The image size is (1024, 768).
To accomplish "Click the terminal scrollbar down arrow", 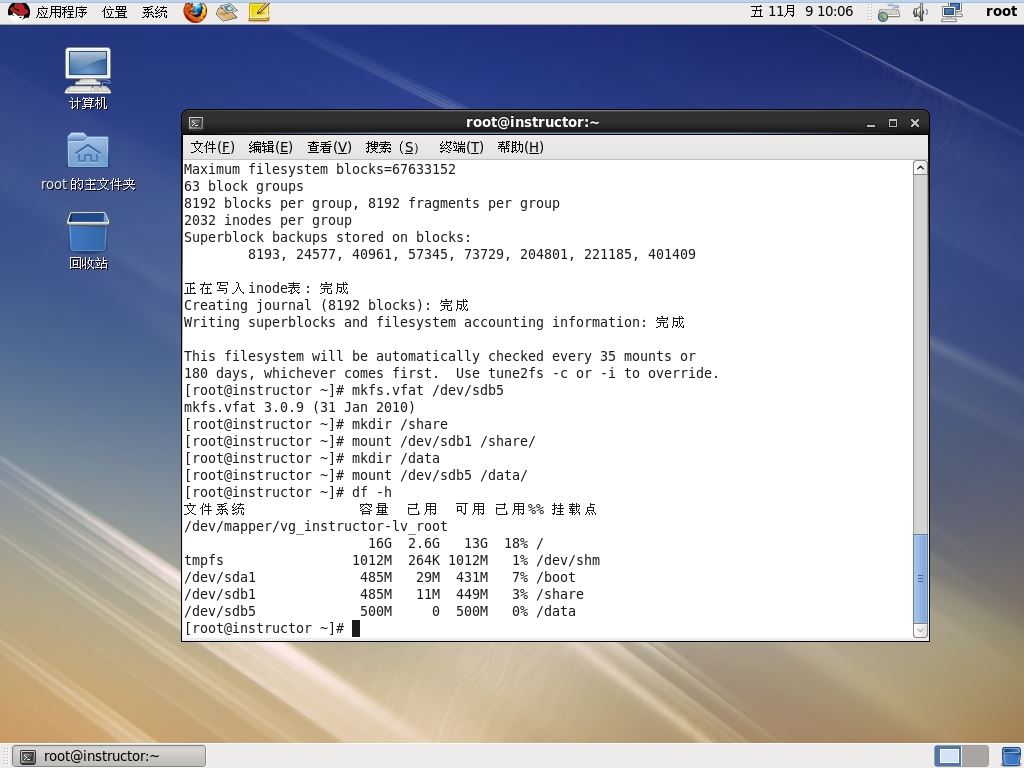I will coord(920,630).
